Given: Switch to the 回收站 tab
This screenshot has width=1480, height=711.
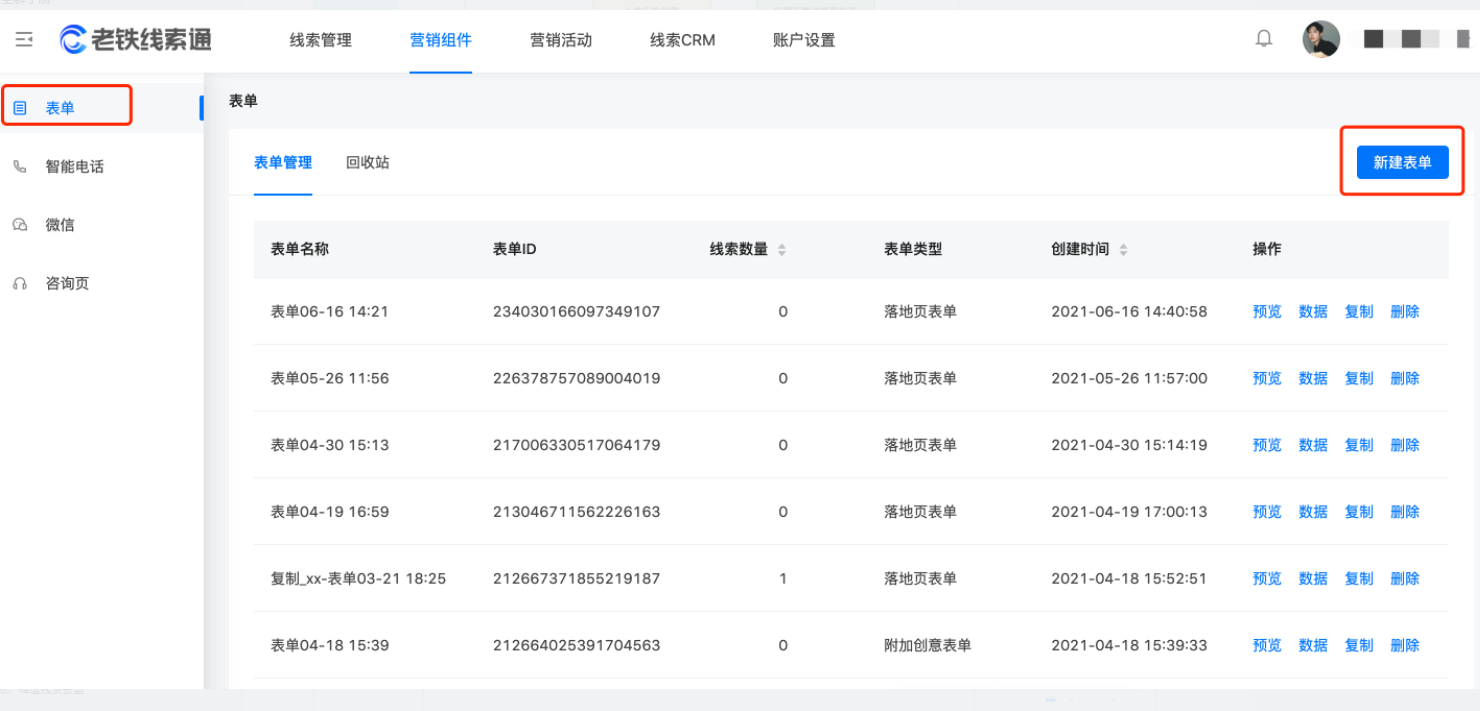Looking at the screenshot, I should coord(367,162).
